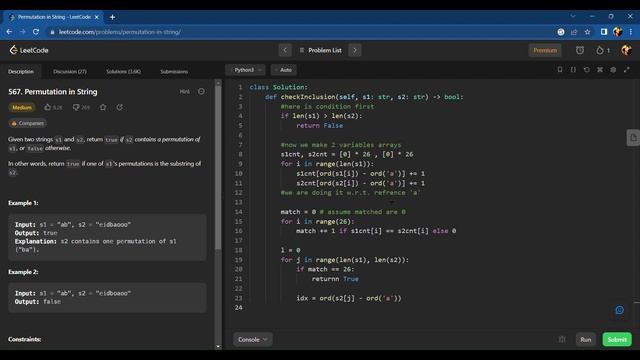Submit the solution
Screen dimensions: 640x360
click(x=617, y=340)
